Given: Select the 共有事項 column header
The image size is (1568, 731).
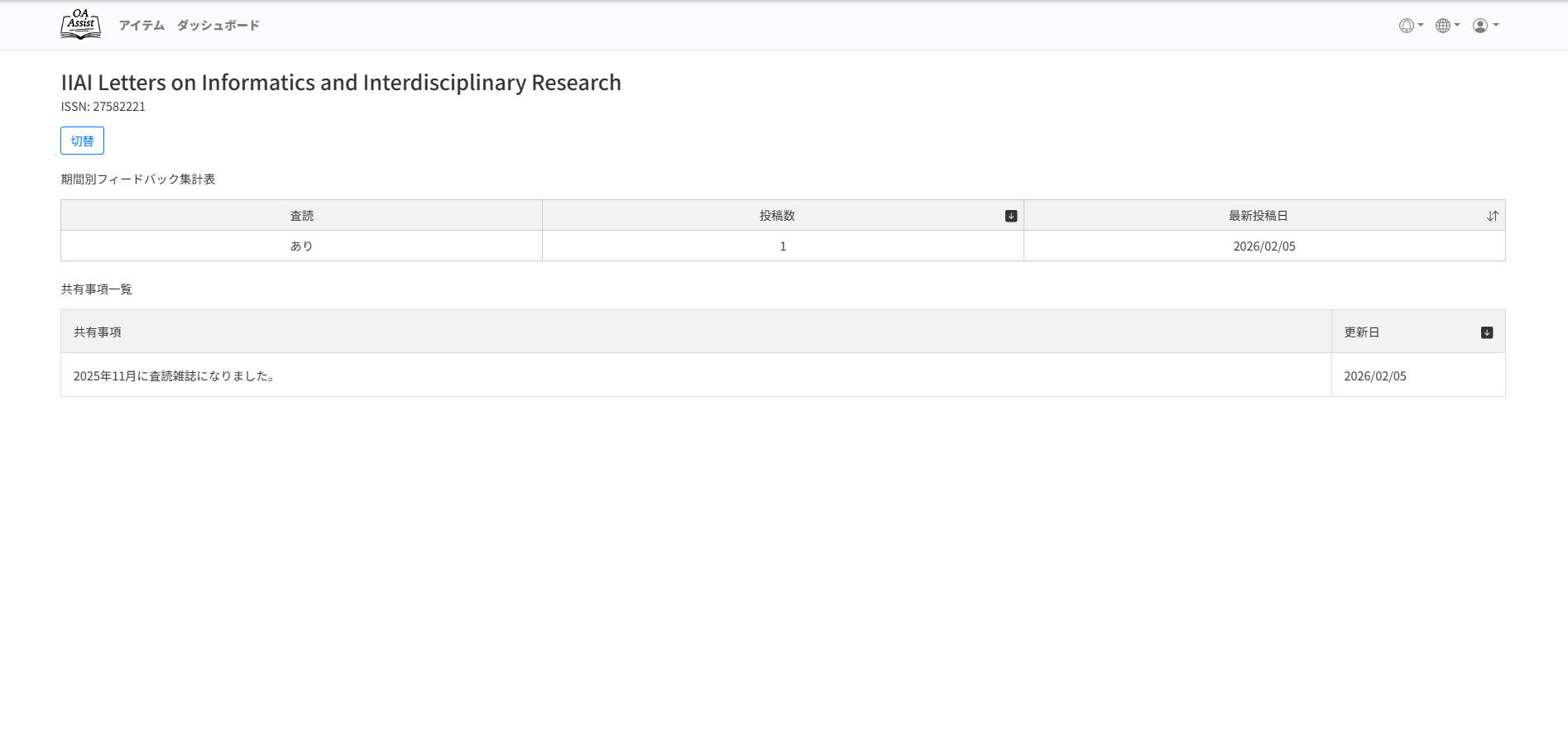Looking at the screenshot, I should [x=98, y=332].
